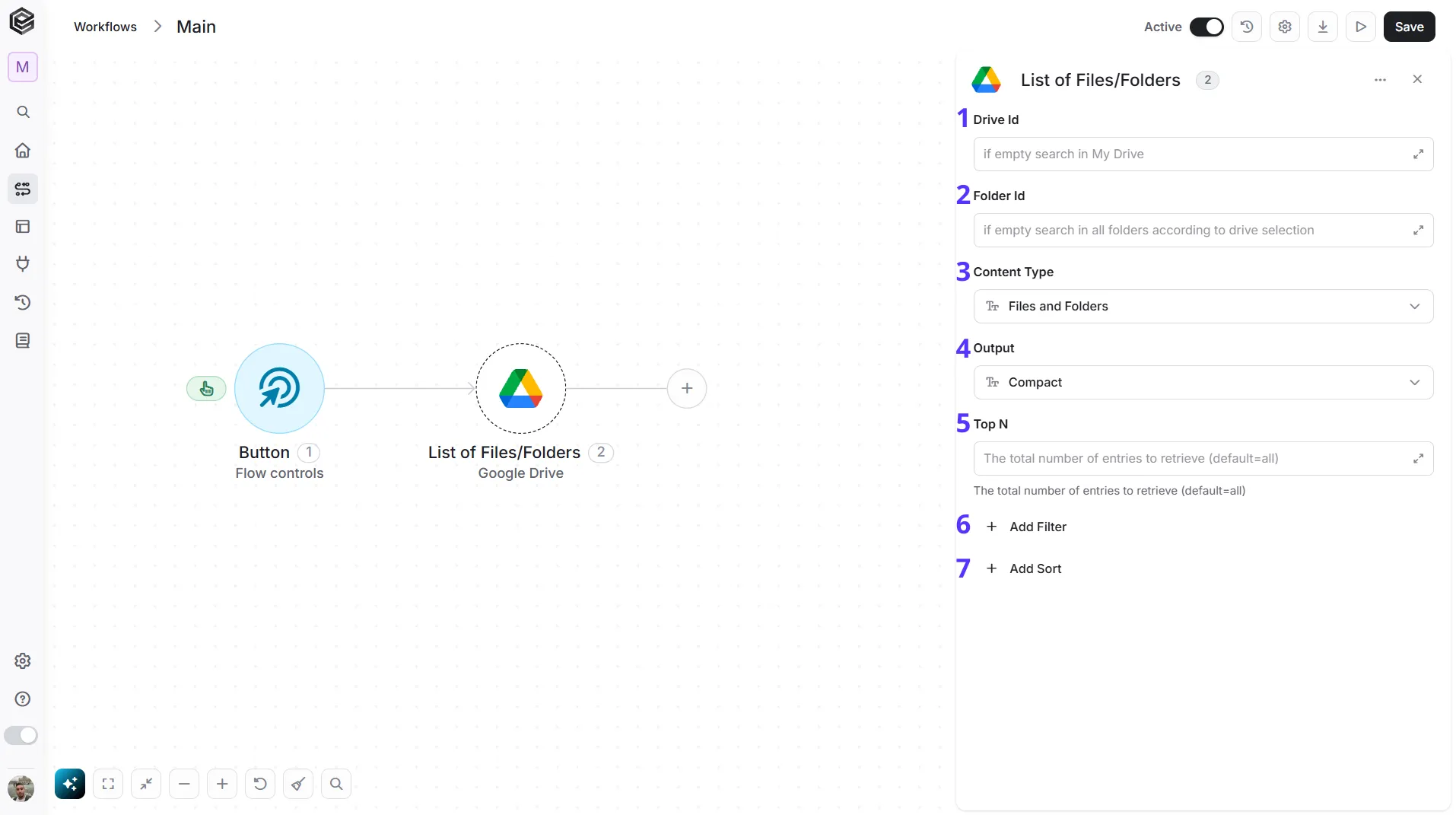Click Add Filter
The width and height of the screenshot is (1456, 815).
[1026, 527]
